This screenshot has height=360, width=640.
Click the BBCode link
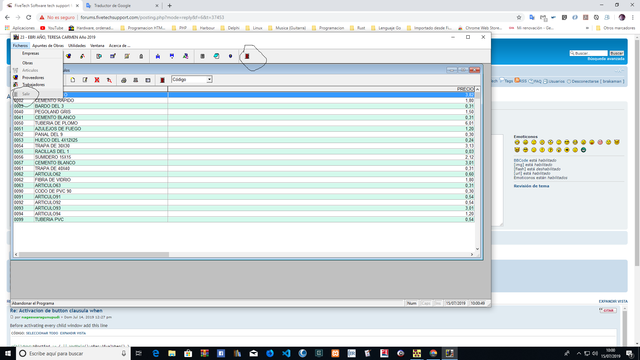521,160
